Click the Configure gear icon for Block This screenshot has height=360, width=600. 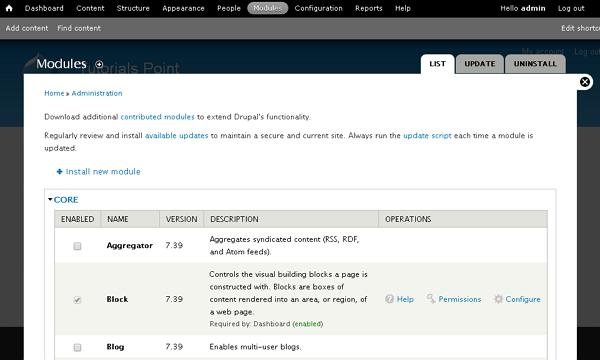click(x=498, y=299)
